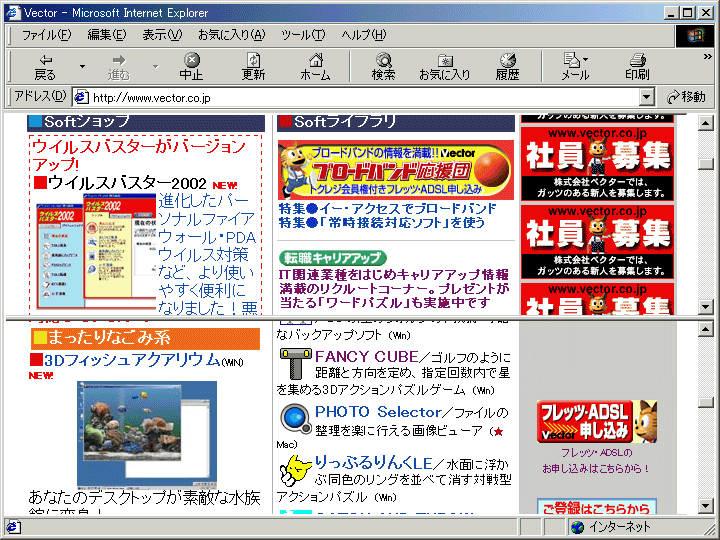The height and width of the screenshot is (540, 720).
Task: Click upper frame scrollbar down arrow
Action: click(x=705, y=307)
